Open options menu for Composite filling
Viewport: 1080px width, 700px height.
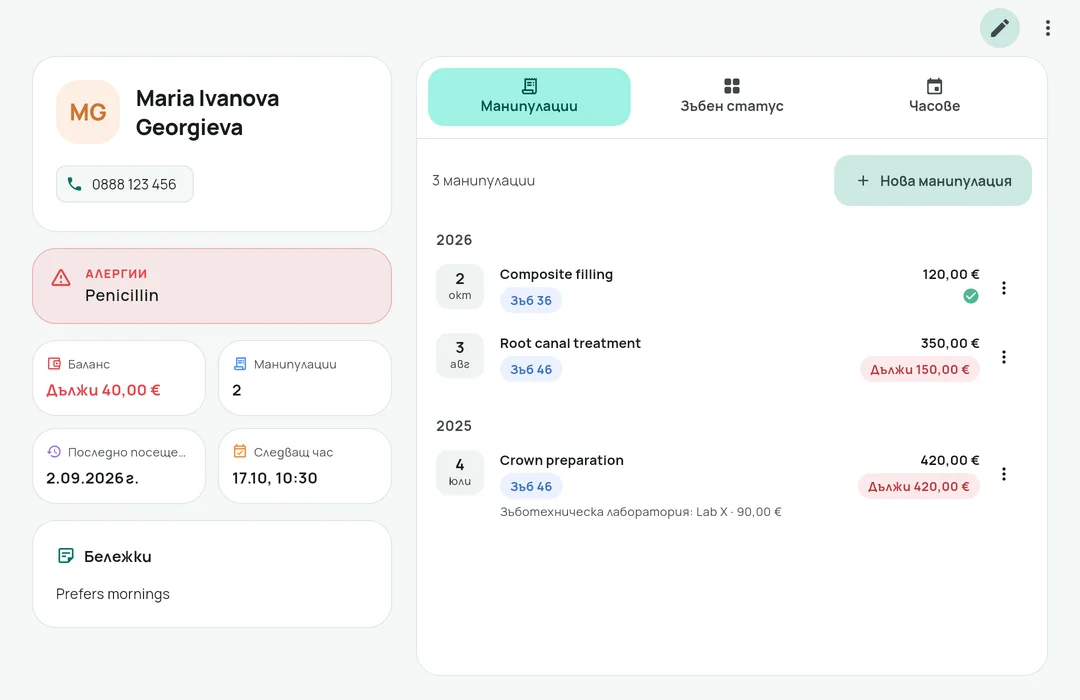tap(1004, 288)
